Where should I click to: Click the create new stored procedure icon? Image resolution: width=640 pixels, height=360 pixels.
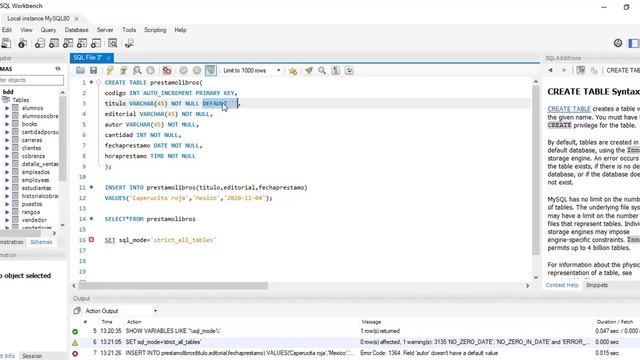coord(82,43)
